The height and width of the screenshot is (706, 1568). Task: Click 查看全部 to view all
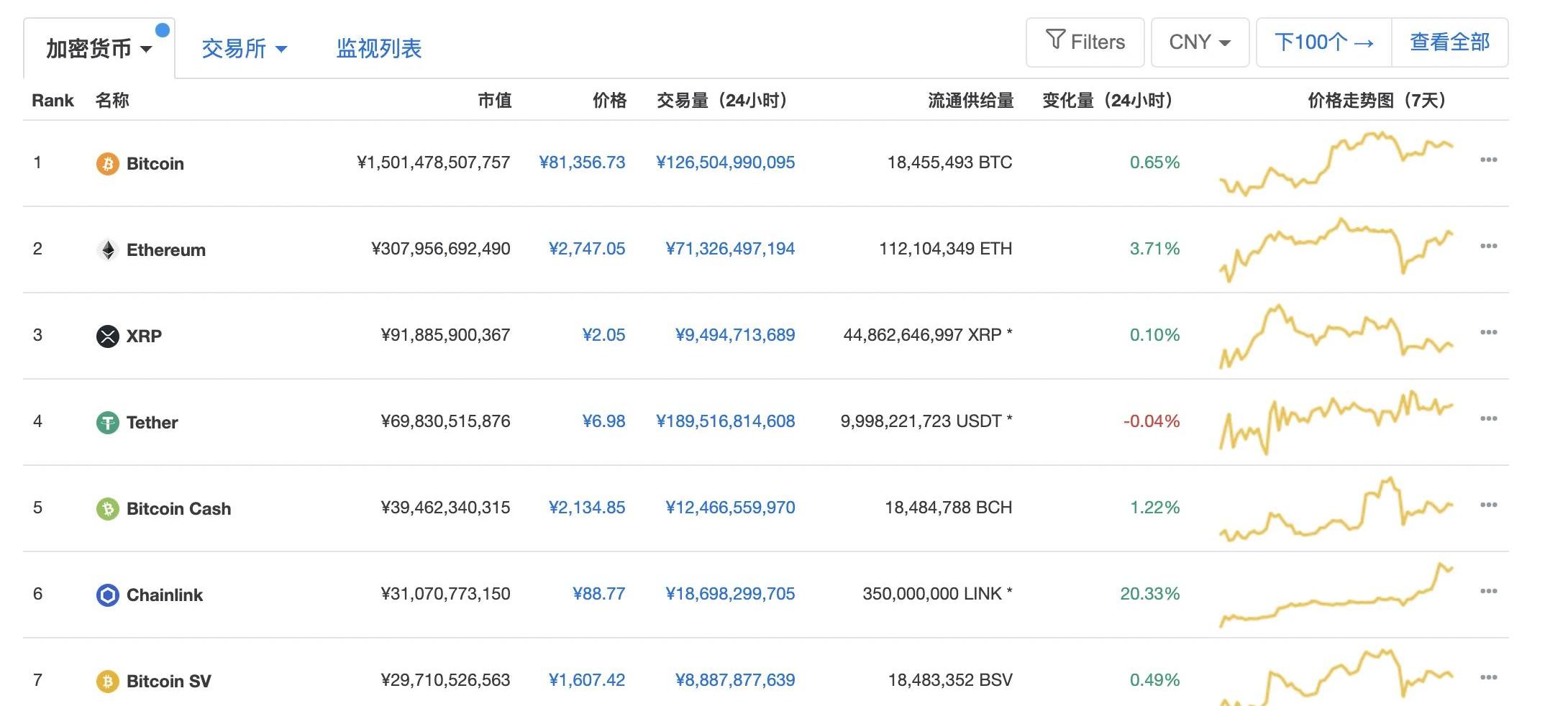pyautogui.click(x=1449, y=42)
